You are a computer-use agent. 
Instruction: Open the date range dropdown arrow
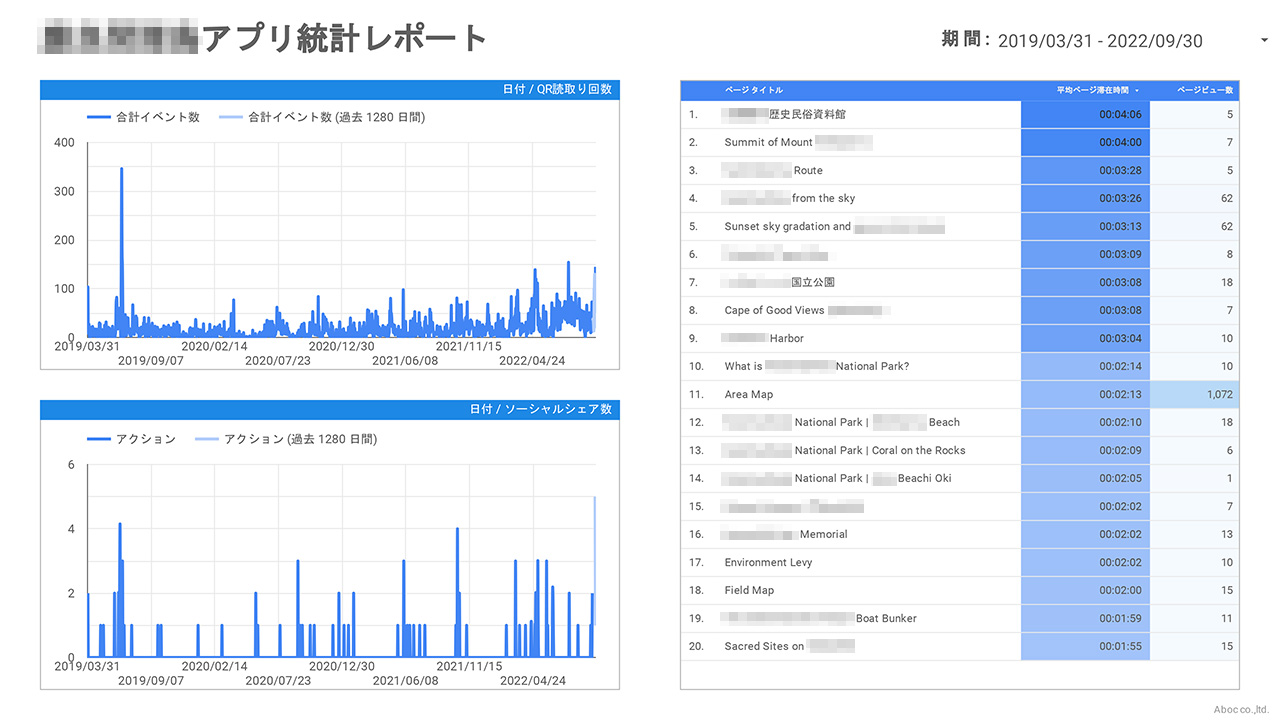click(1264, 41)
